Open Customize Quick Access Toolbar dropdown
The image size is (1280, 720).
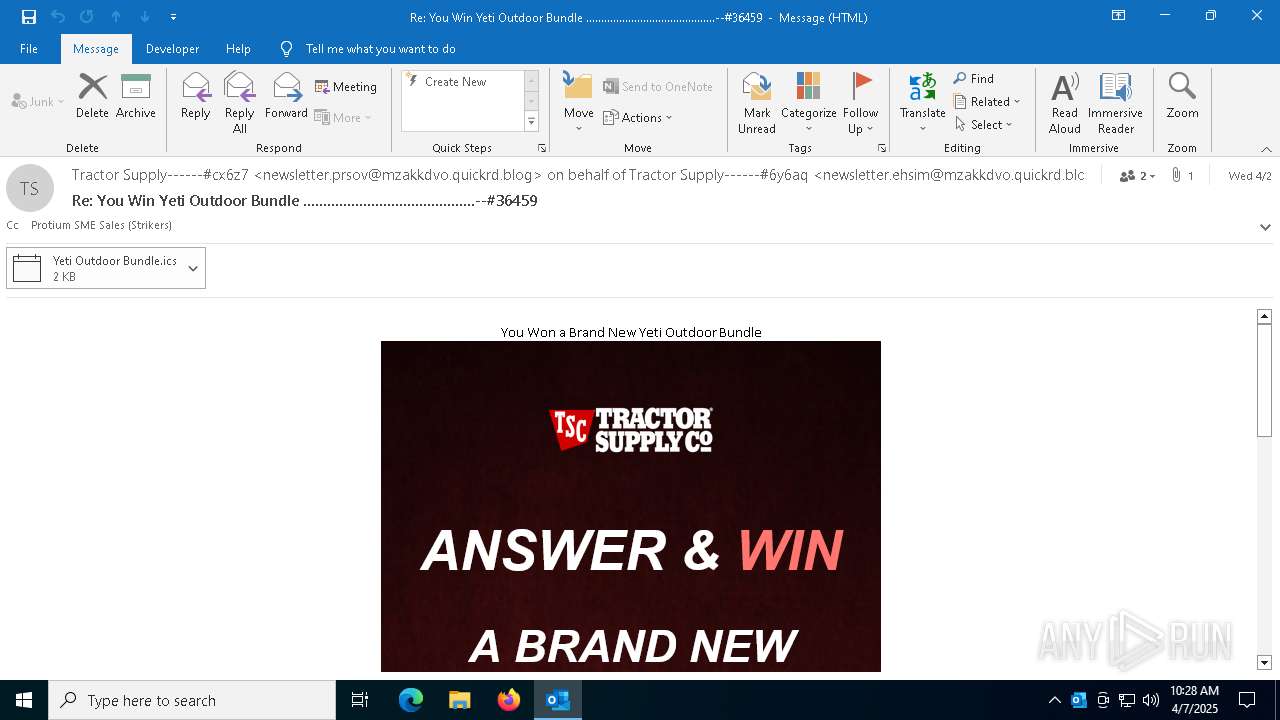click(173, 17)
